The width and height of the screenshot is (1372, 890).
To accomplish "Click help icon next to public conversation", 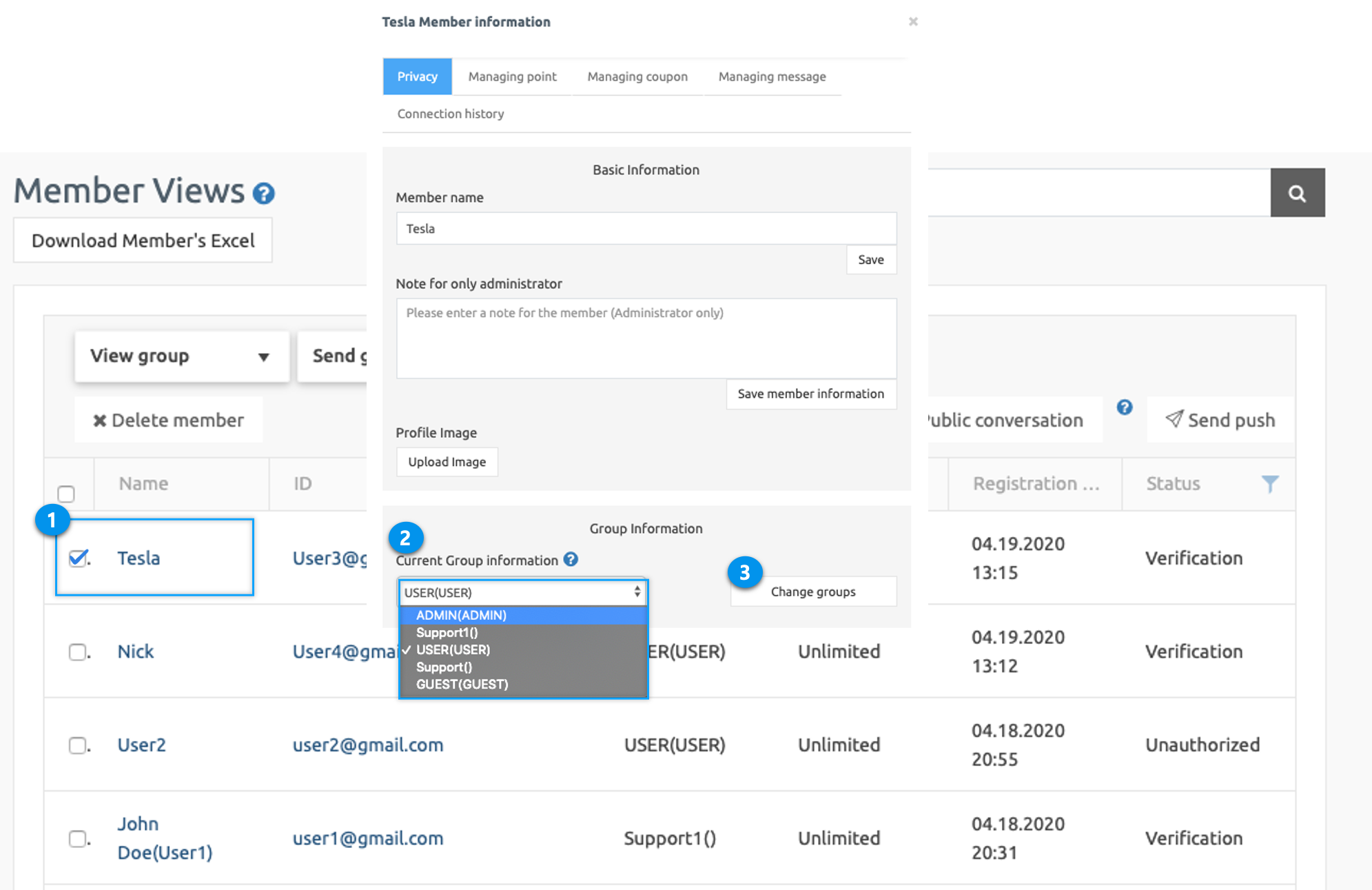I will point(1125,407).
